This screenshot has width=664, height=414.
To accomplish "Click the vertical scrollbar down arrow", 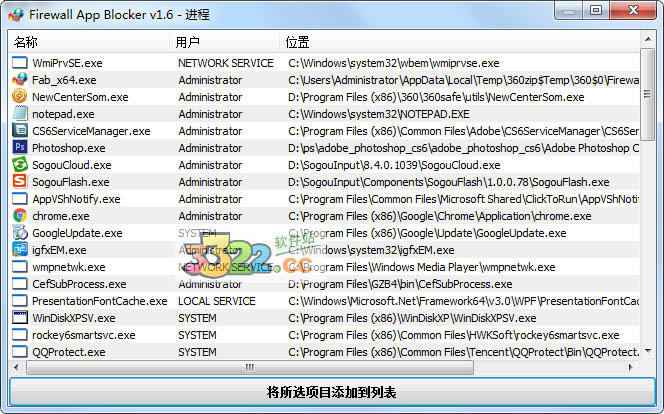I will pos(647,351).
